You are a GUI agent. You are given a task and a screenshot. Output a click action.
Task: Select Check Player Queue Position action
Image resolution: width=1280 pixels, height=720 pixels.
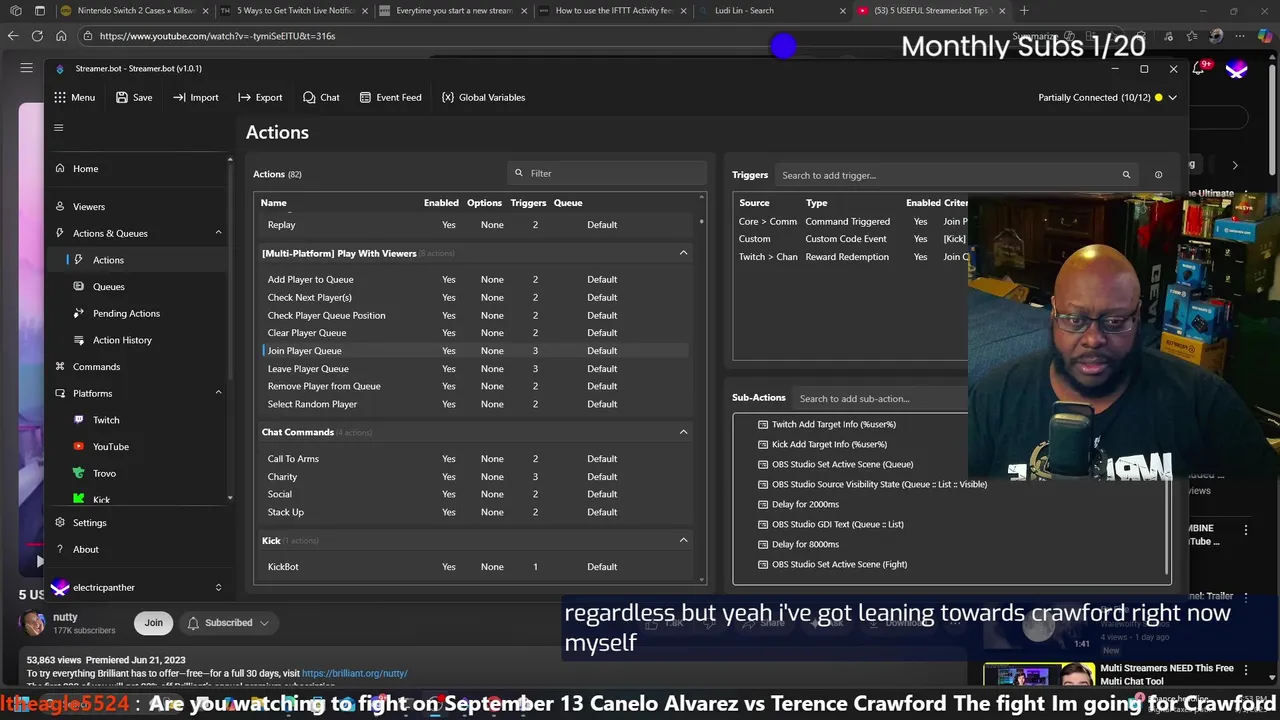click(475, 315)
